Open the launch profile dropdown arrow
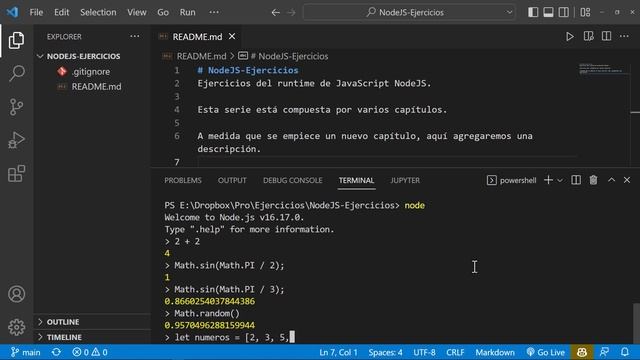Image resolution: width=640 pixels, height=360 pixels. 560,180
